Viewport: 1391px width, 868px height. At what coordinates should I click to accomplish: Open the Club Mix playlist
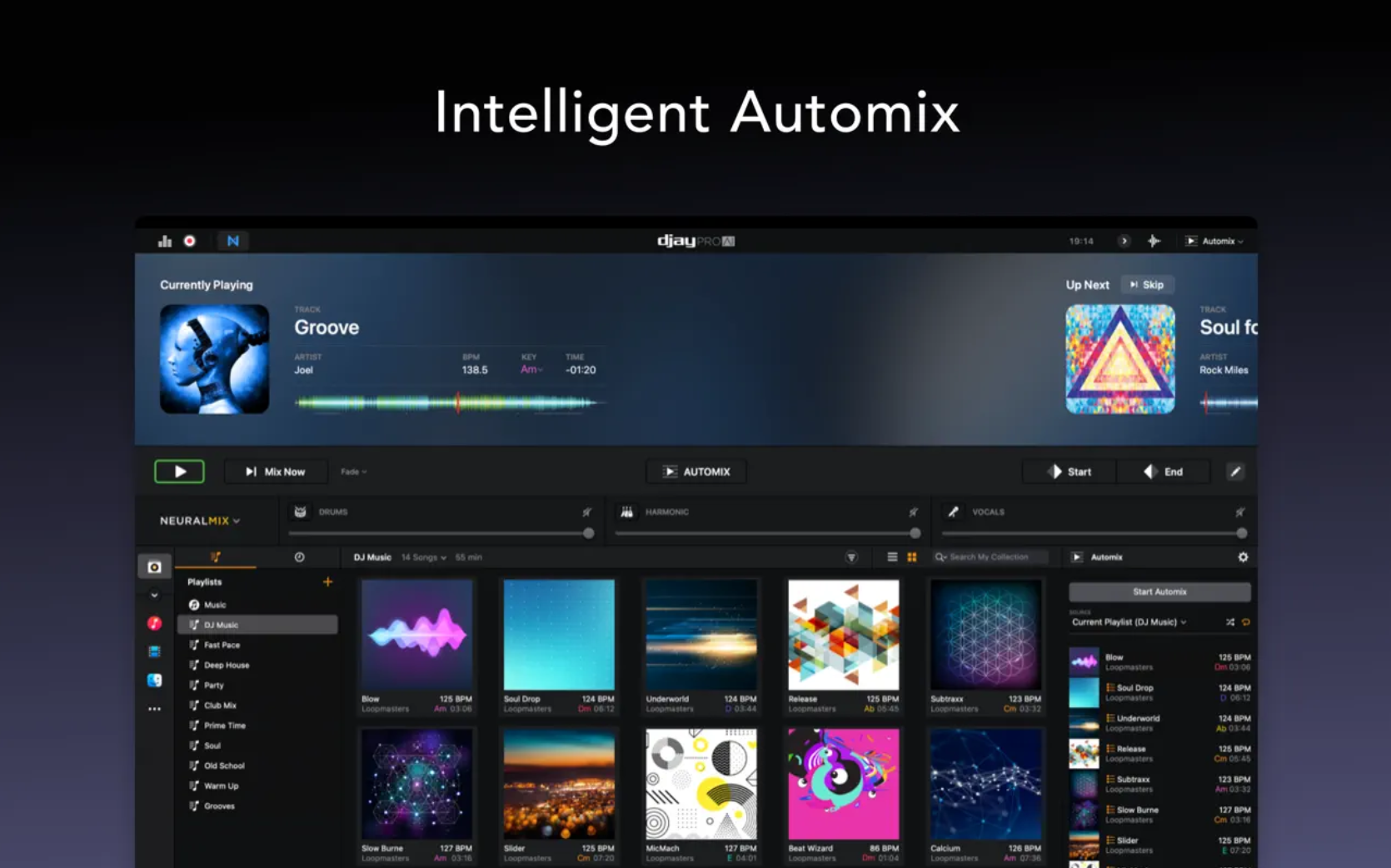[257, 705]
